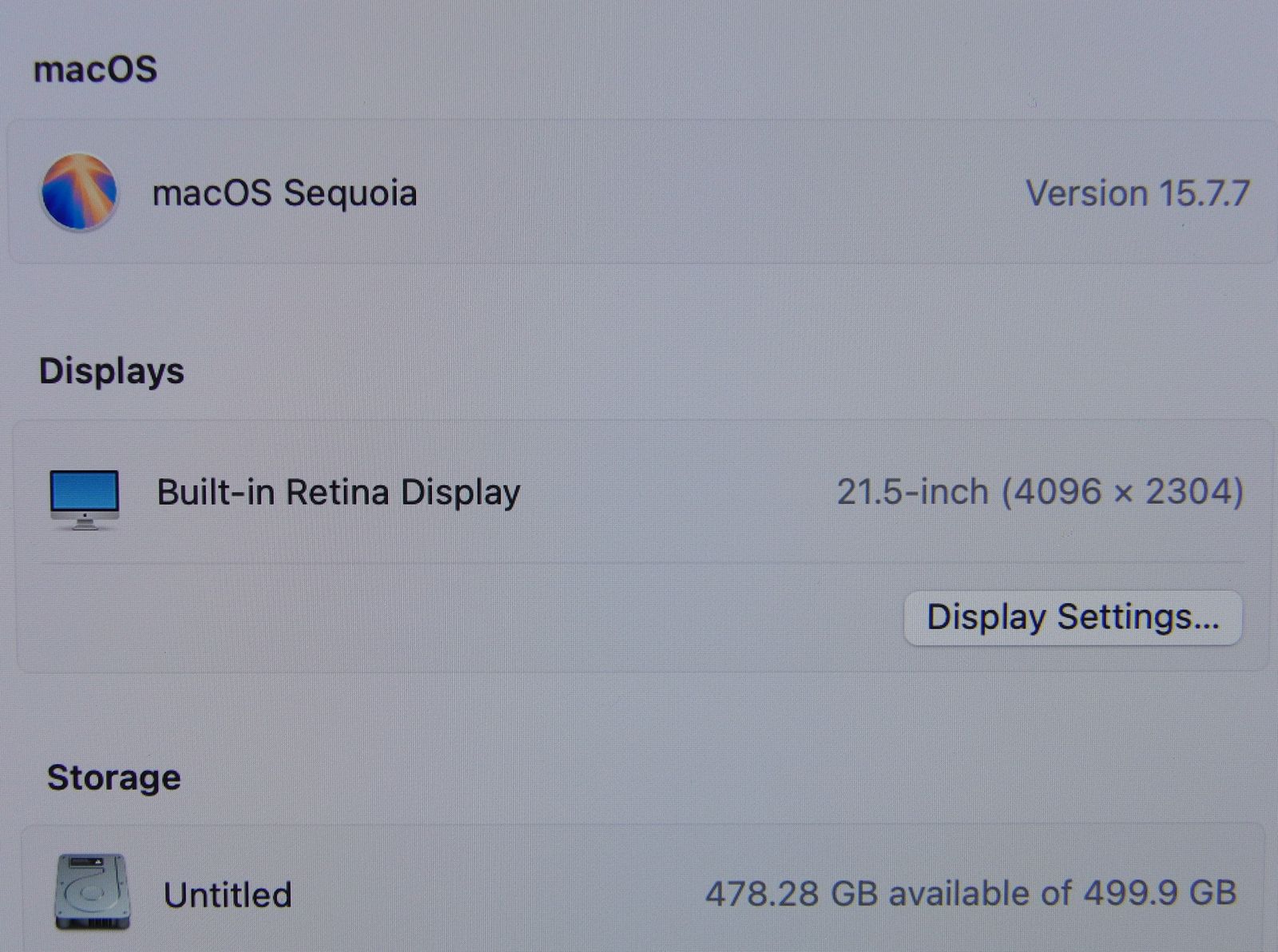
Task: Click the Storage section heading
Action: (114, 779)
